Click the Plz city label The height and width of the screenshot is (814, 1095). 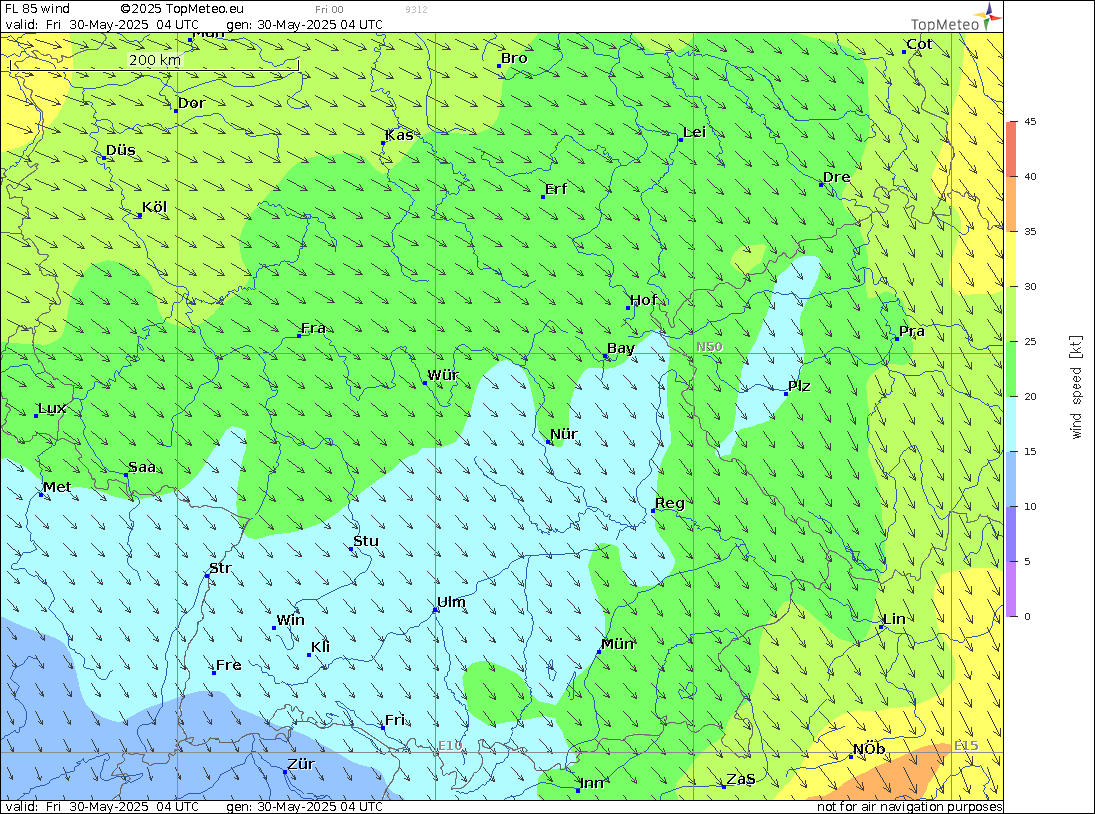coord(799,386)
